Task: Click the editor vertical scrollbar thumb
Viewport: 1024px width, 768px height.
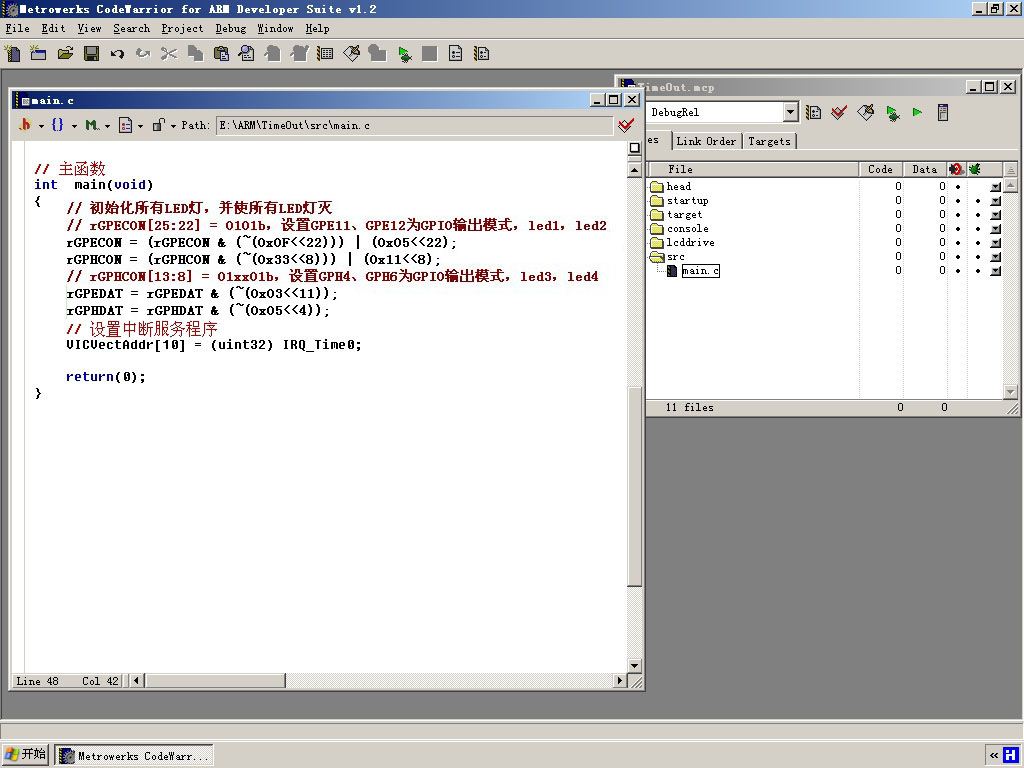Action: (x=634, y=487)
